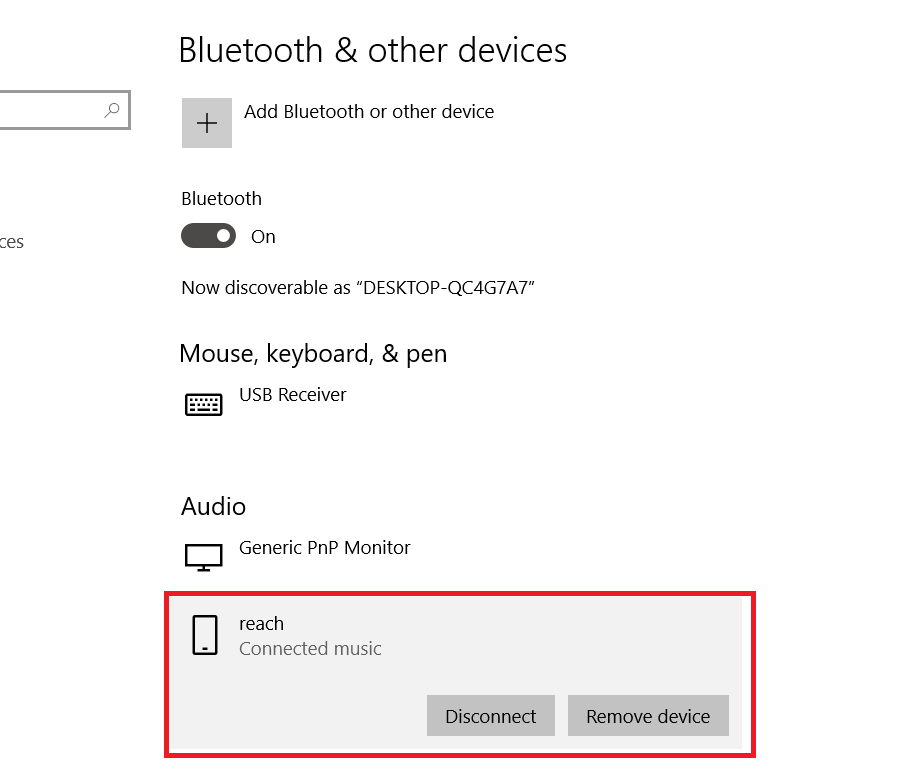Viewport: 897px width, 779px height.
Task: Disconnect the reach device
Action: pyautogui.click(x=491, y=716)
